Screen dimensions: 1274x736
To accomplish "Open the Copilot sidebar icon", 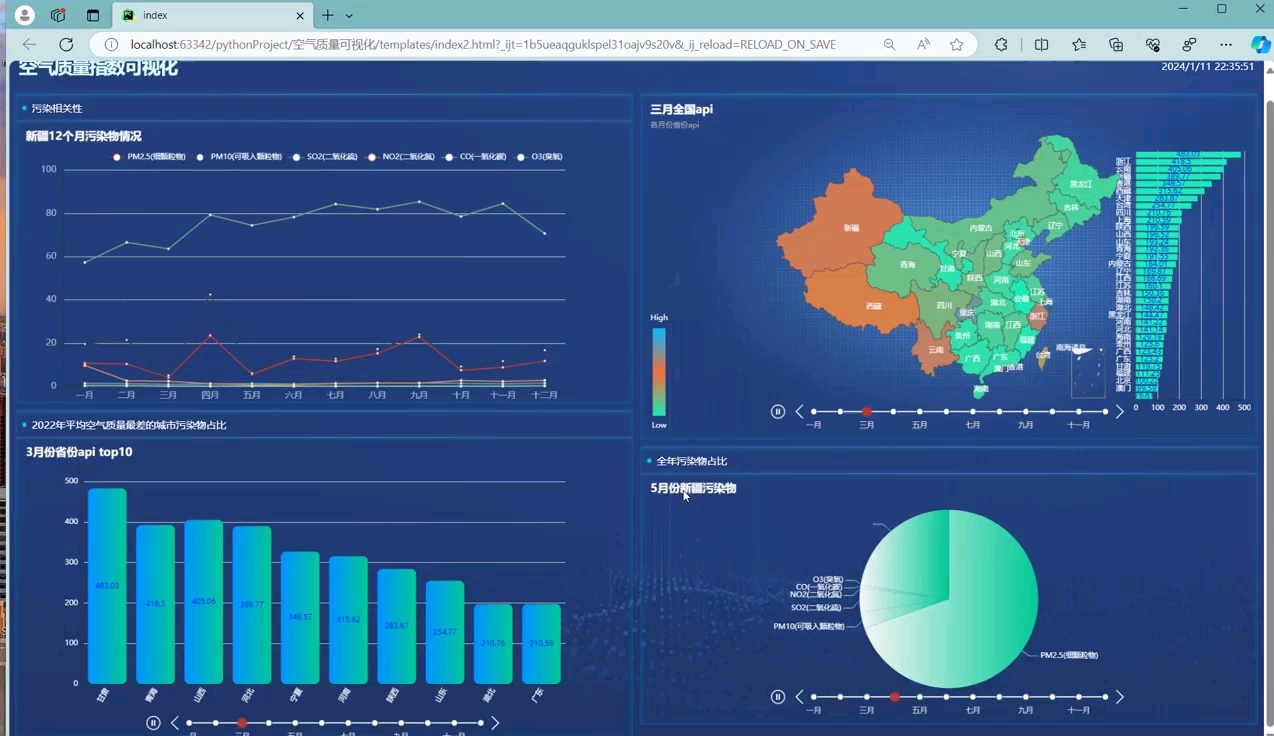I will [x=1260, y=44].
